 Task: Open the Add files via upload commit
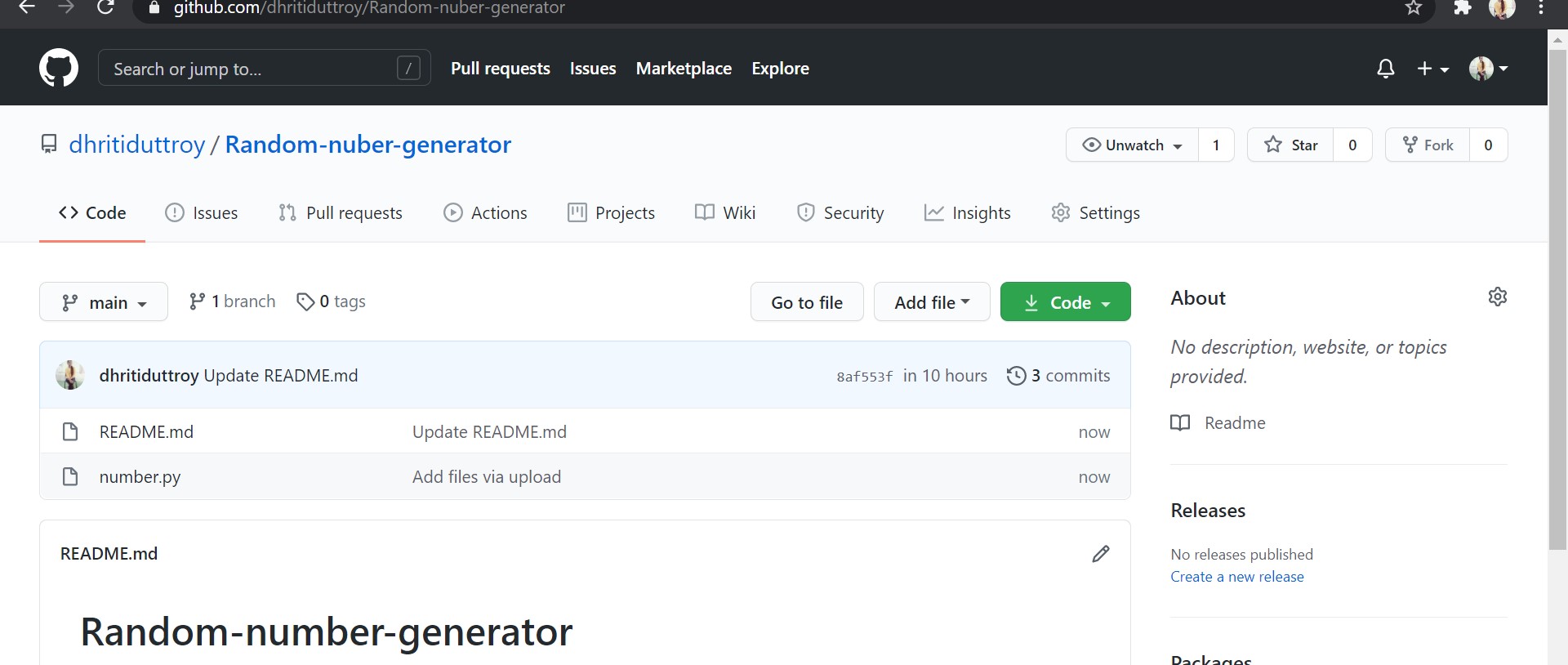pos(487,477)
